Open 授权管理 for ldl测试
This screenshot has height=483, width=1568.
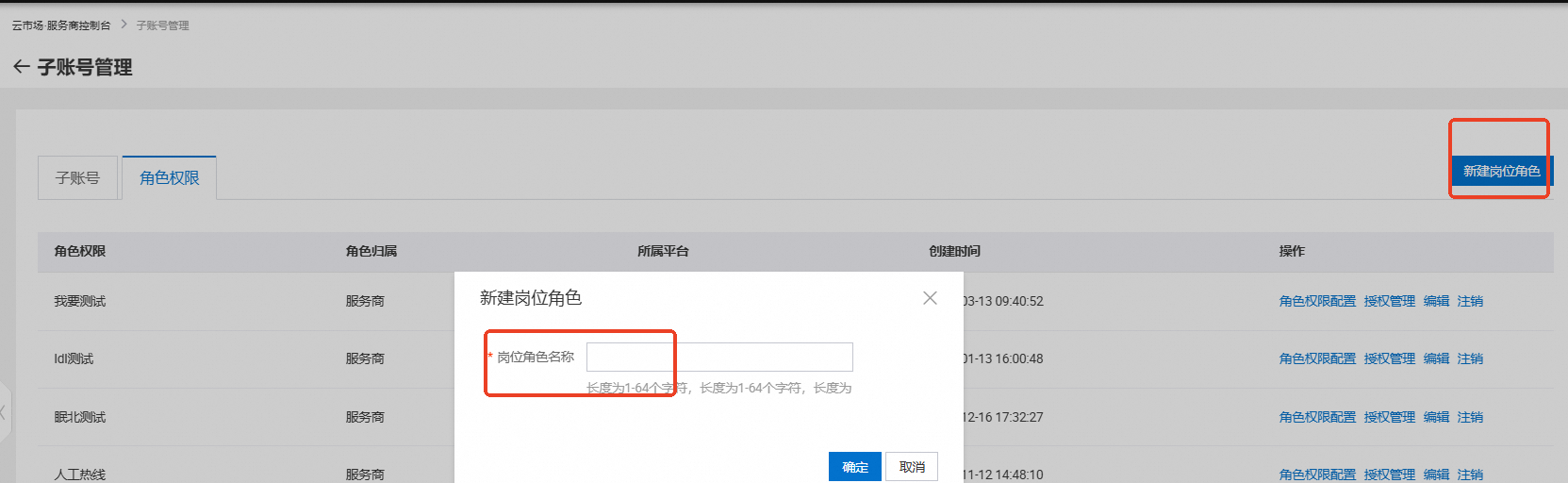tap(1390, 358)
